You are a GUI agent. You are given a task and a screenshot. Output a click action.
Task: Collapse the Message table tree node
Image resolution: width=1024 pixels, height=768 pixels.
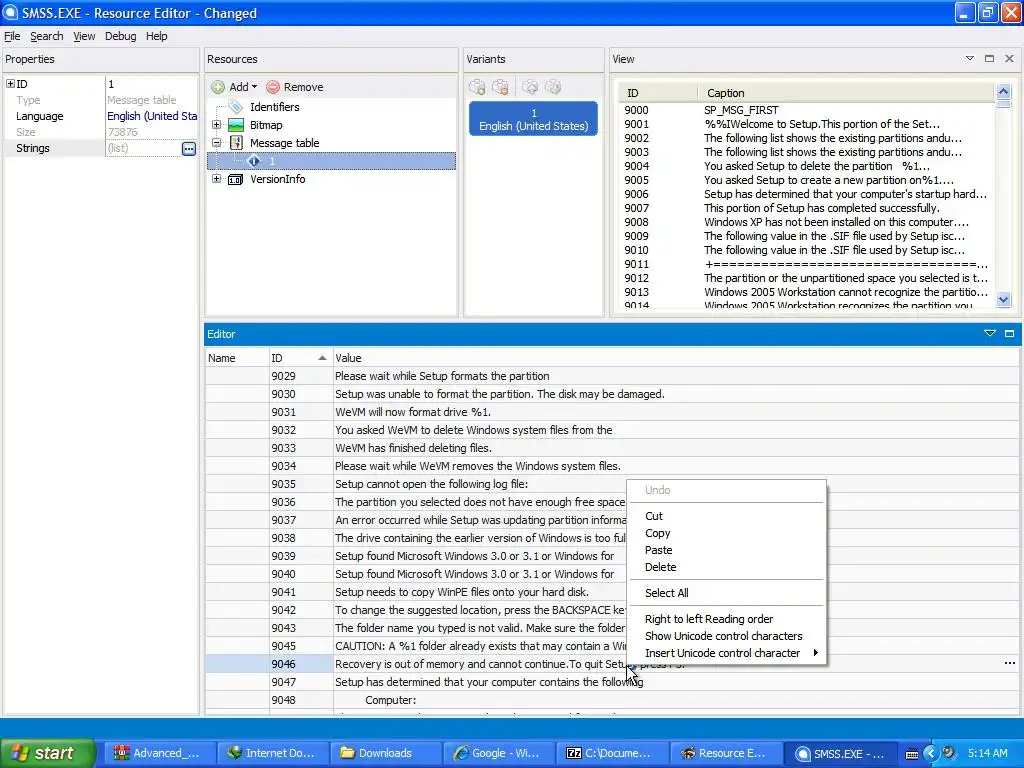[x=216, y=142]
